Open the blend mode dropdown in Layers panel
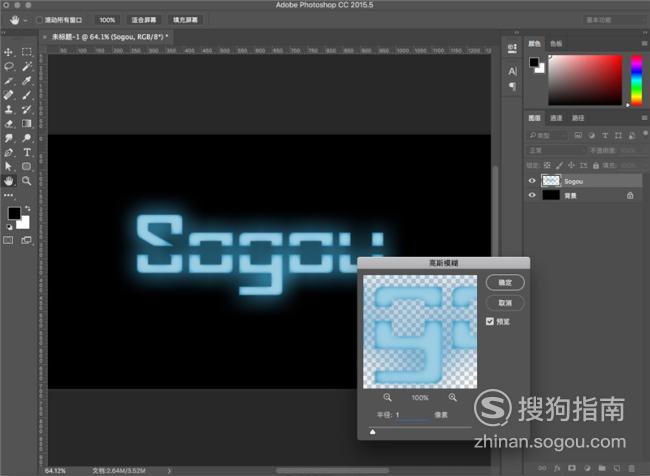 click(555, 151)
